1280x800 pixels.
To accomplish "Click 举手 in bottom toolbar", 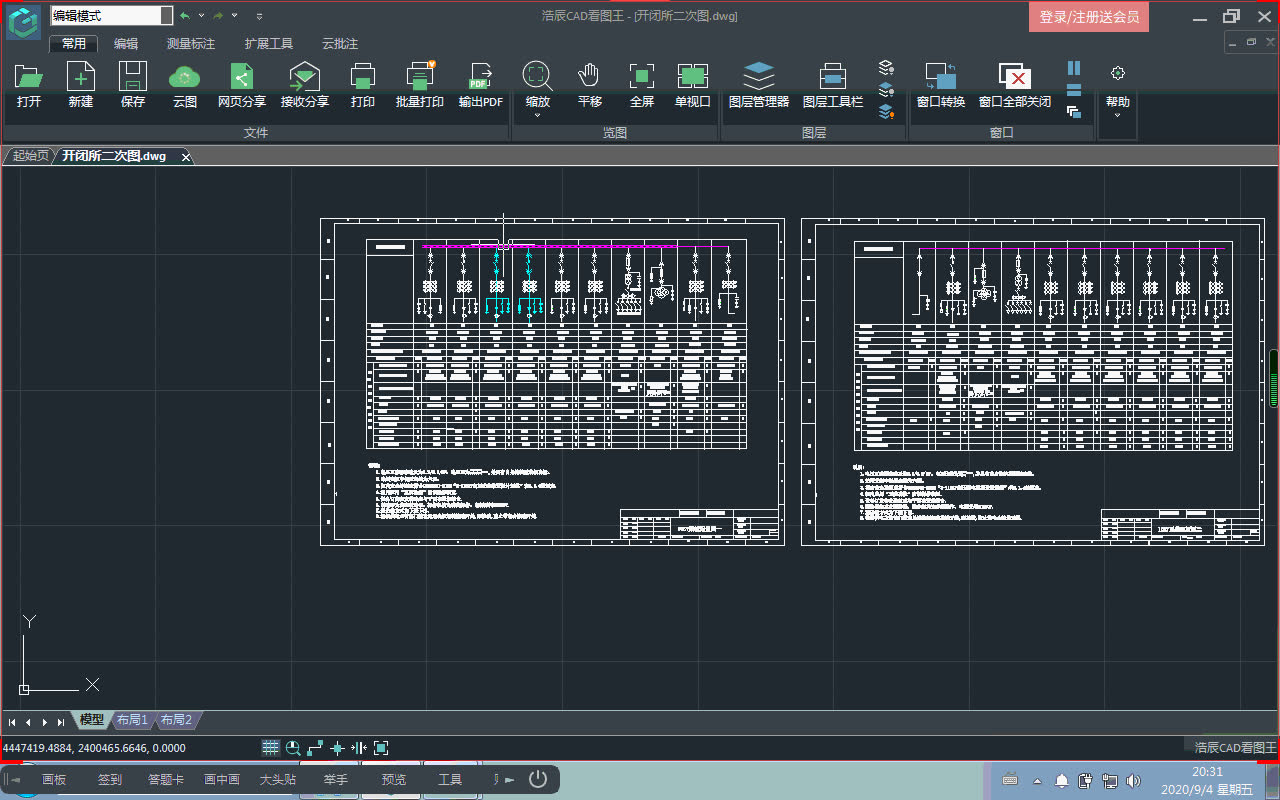I will click(x=335, y=780).
